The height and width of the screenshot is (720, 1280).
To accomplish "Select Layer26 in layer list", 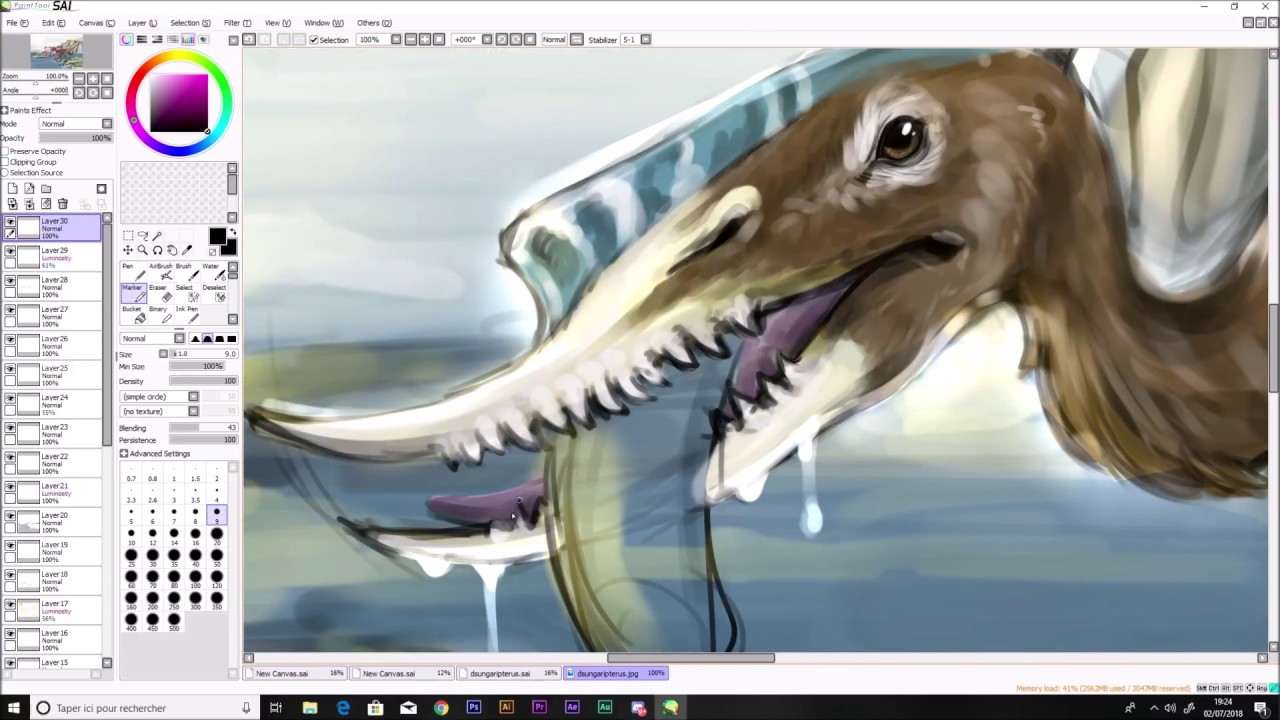I will coord(52,346).
